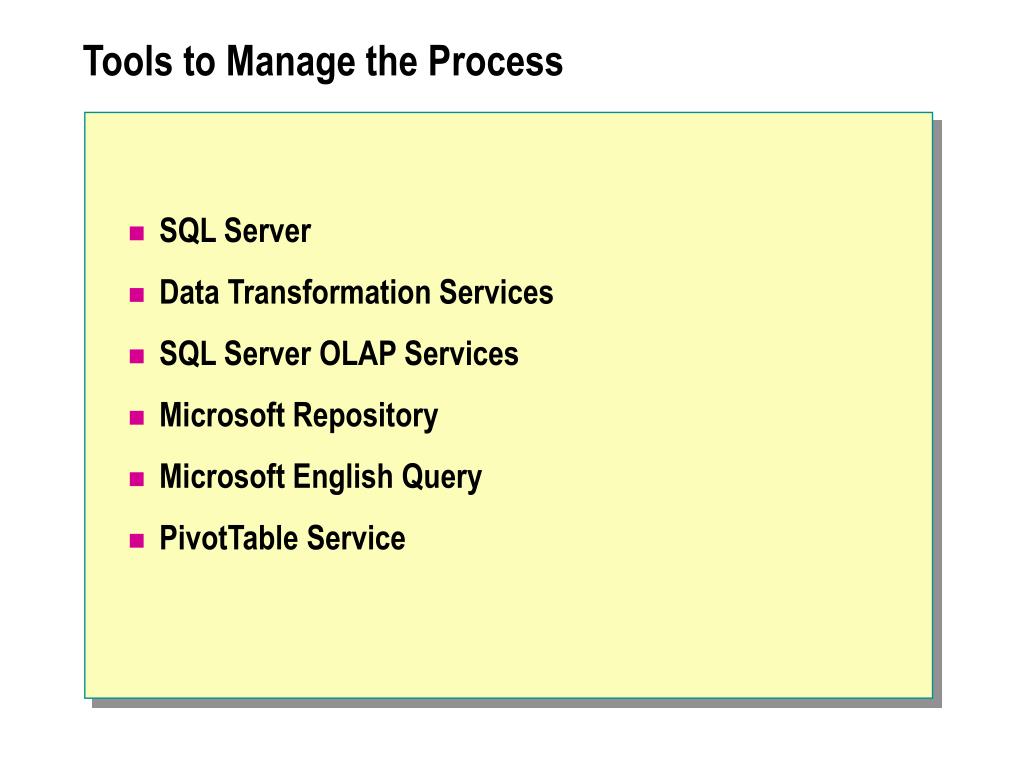Select the SQL Server bullet text
The height and width of the screenshot is (768, 1024).
pyautogui.click(x=235, y=231)
